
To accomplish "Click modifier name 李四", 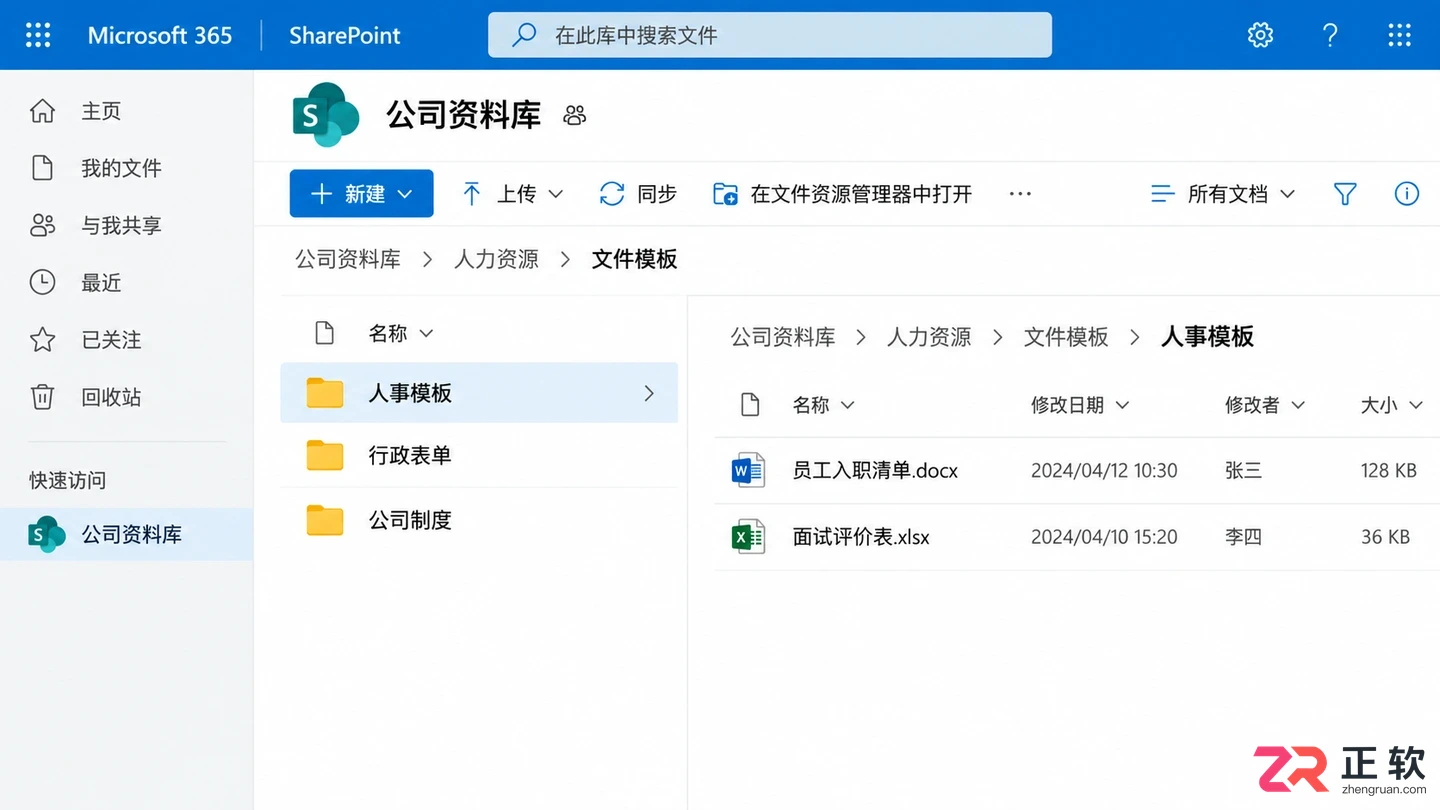I will [x=1243, y=537].
